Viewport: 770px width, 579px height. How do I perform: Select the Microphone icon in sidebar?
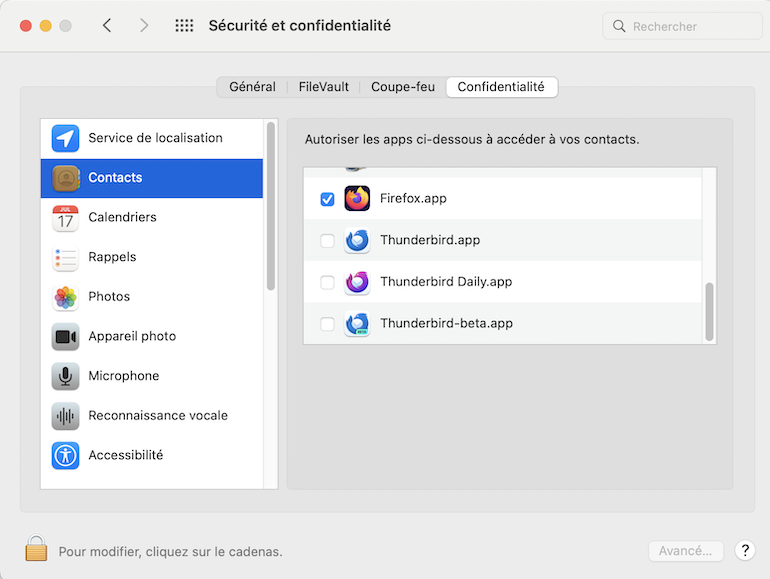coord(66,376)
